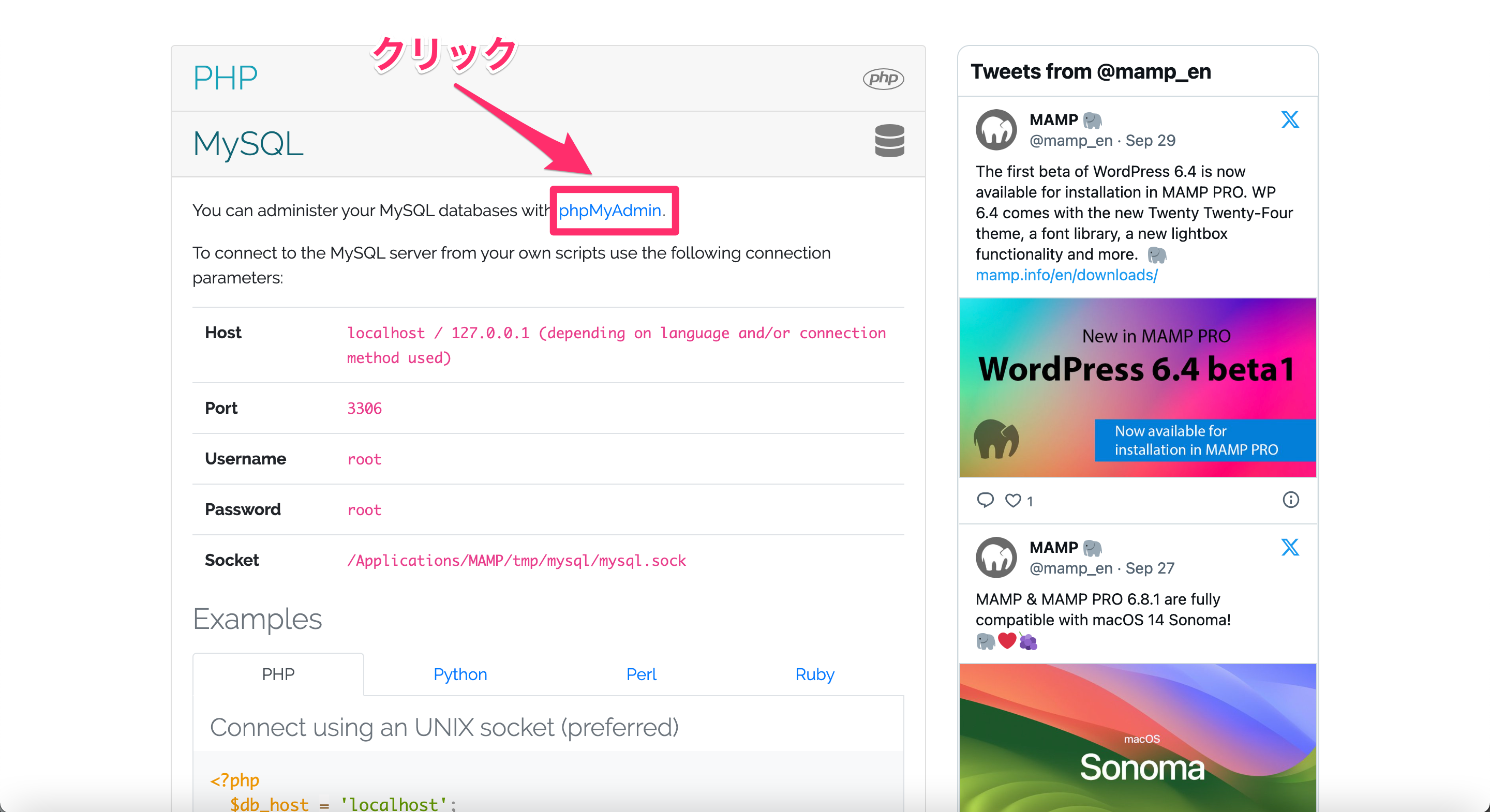Click the info icon under WordPress tweet

(x=1290, y=500)
